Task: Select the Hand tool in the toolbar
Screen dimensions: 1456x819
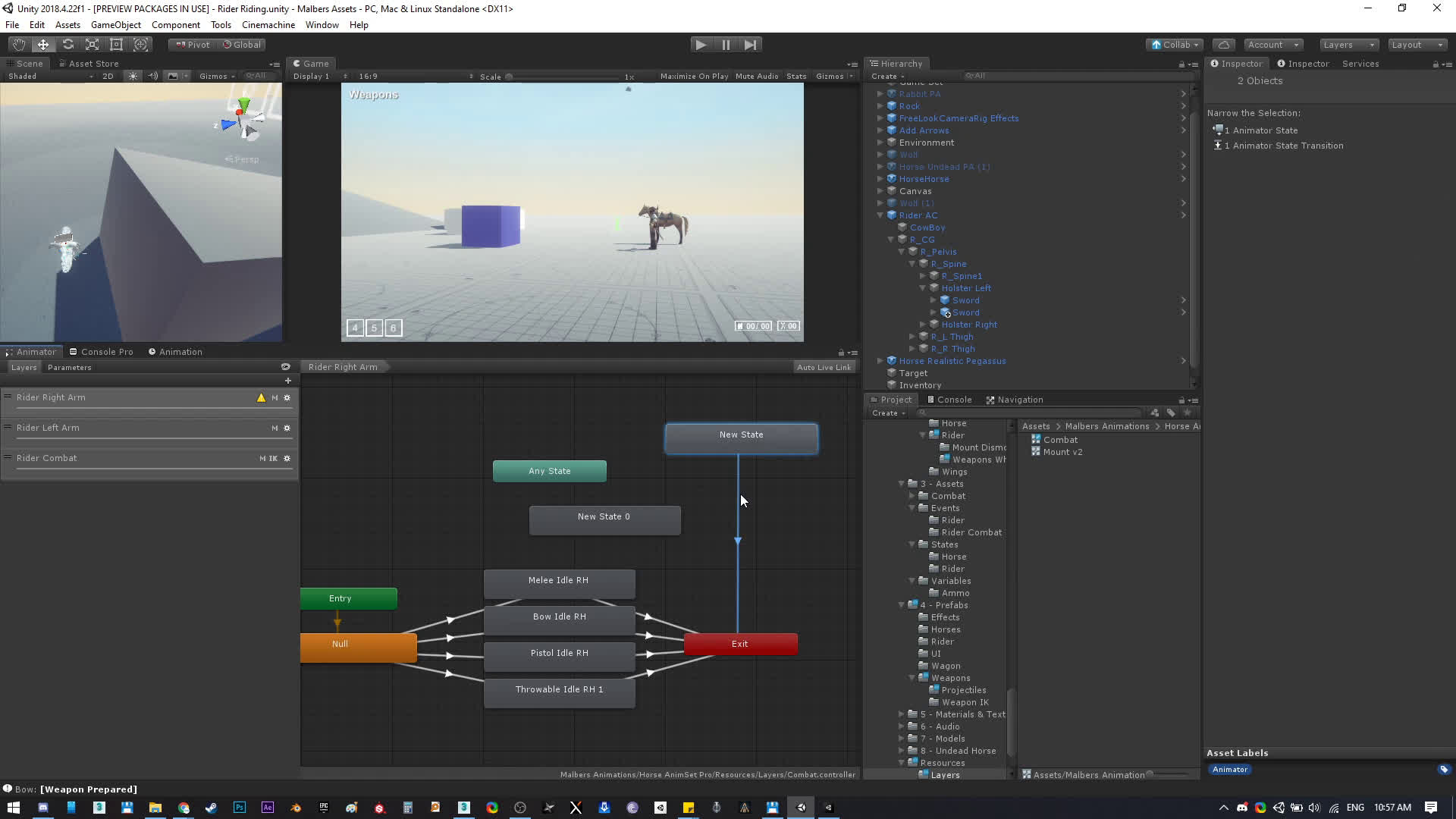Action: click(18, 44)
